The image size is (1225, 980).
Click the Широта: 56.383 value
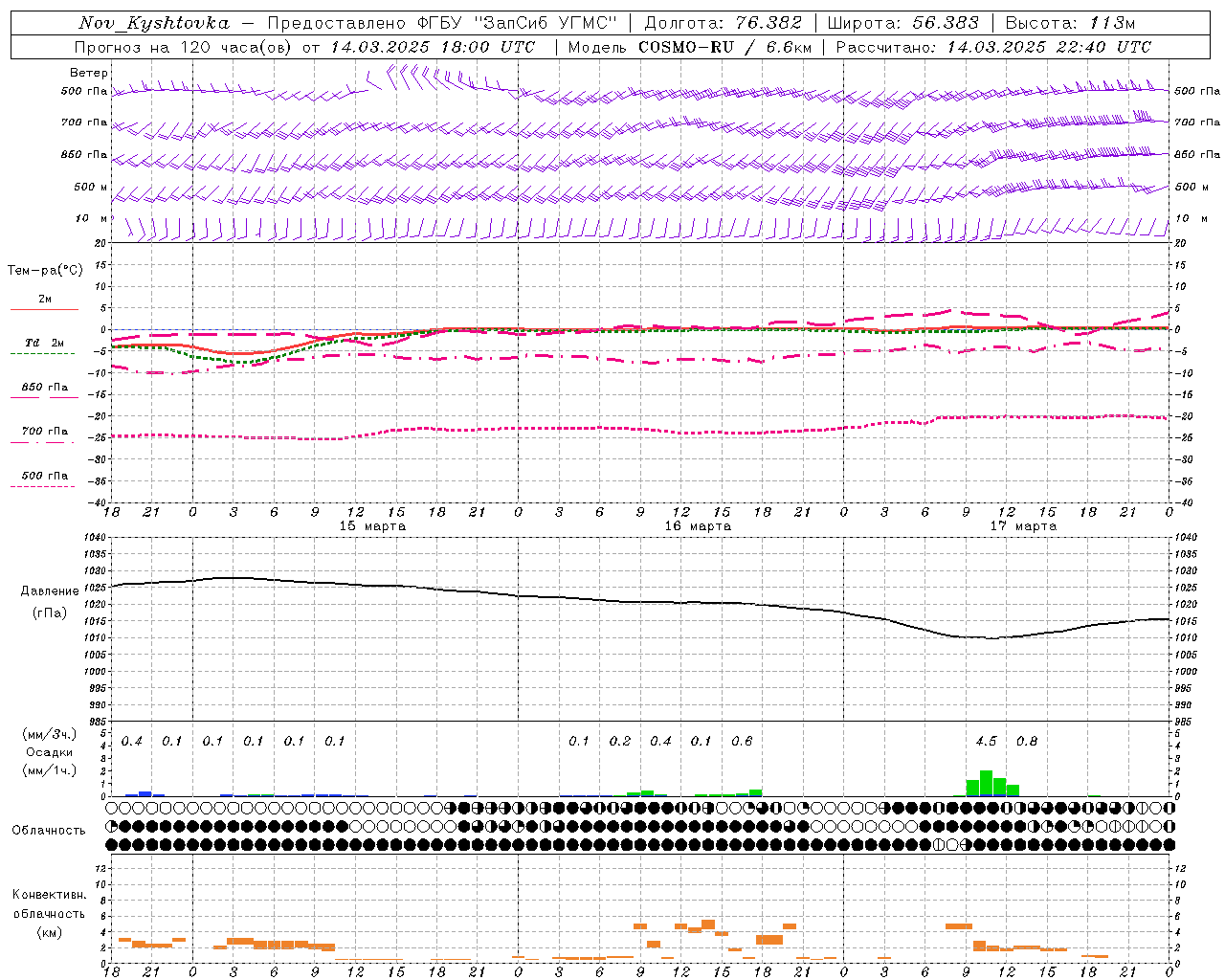tap(902, 23)
